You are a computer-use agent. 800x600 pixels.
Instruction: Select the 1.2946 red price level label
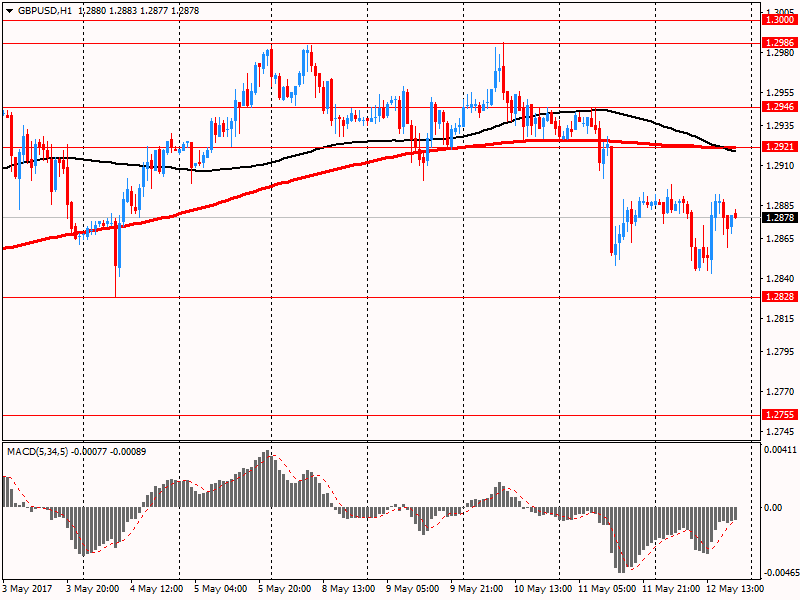[x=780, y=107]
